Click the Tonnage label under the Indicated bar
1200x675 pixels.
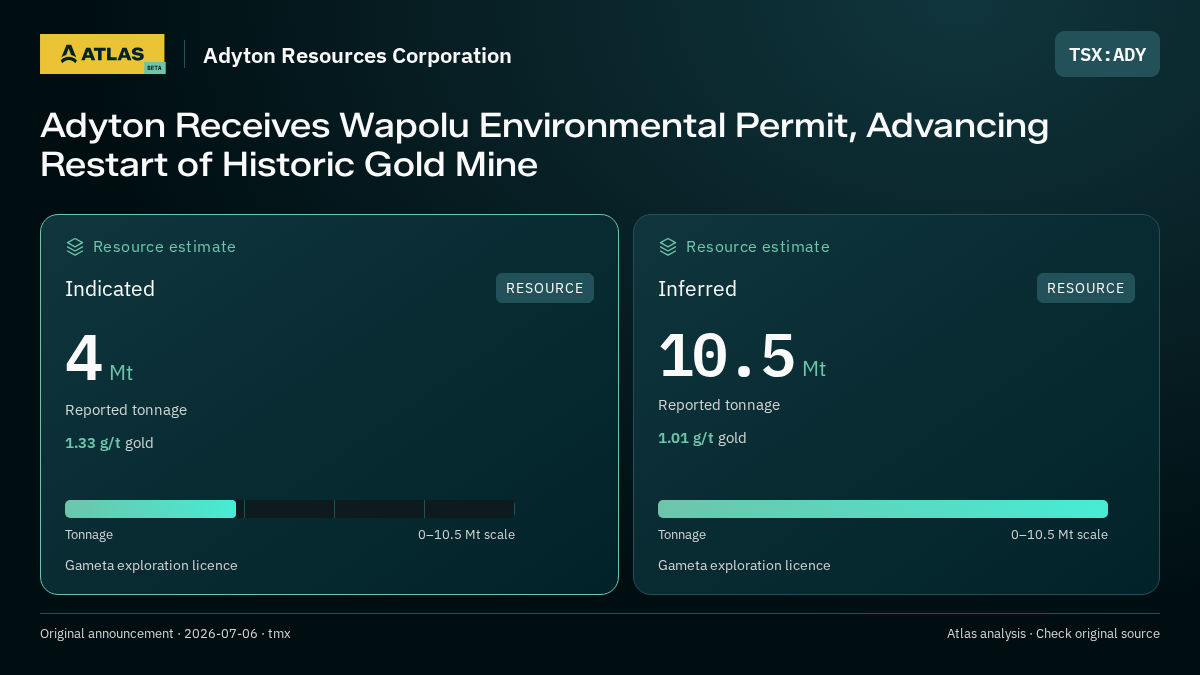(x=89, y=535)
